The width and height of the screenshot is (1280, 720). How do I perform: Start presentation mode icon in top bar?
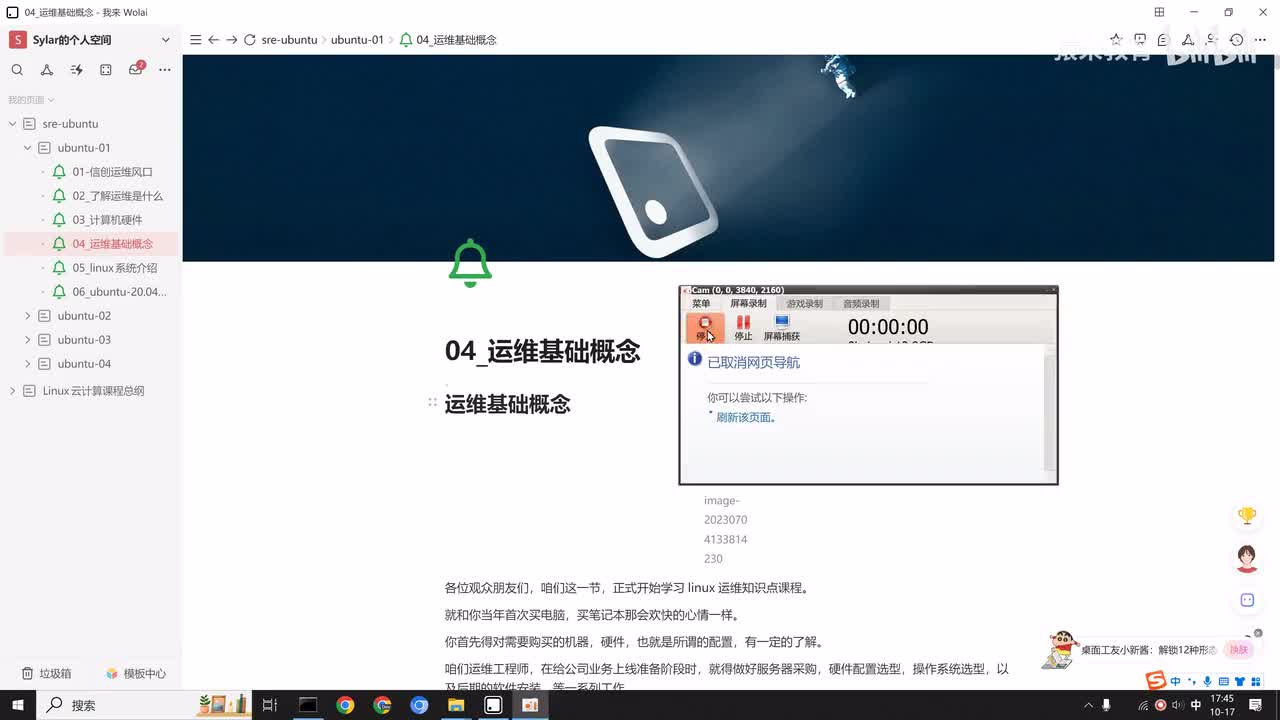tap(1140, 40)
